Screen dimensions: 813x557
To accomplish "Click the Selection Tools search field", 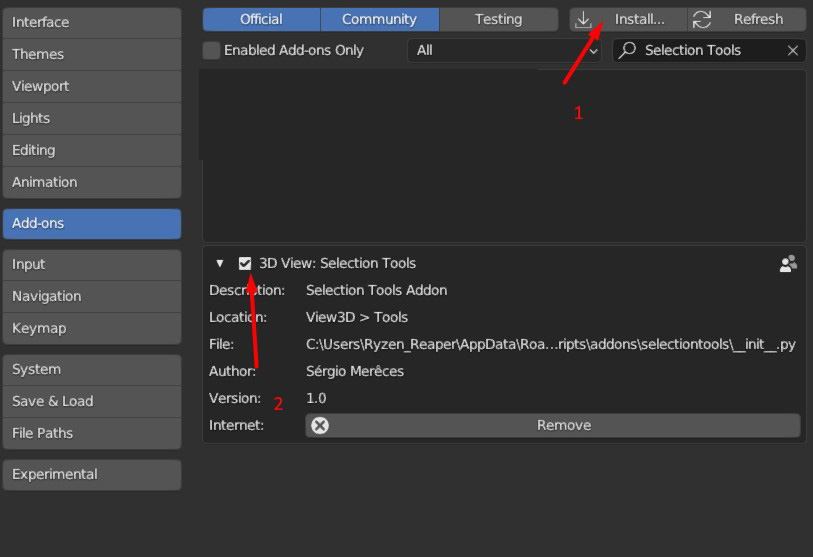I will (710, 50).
